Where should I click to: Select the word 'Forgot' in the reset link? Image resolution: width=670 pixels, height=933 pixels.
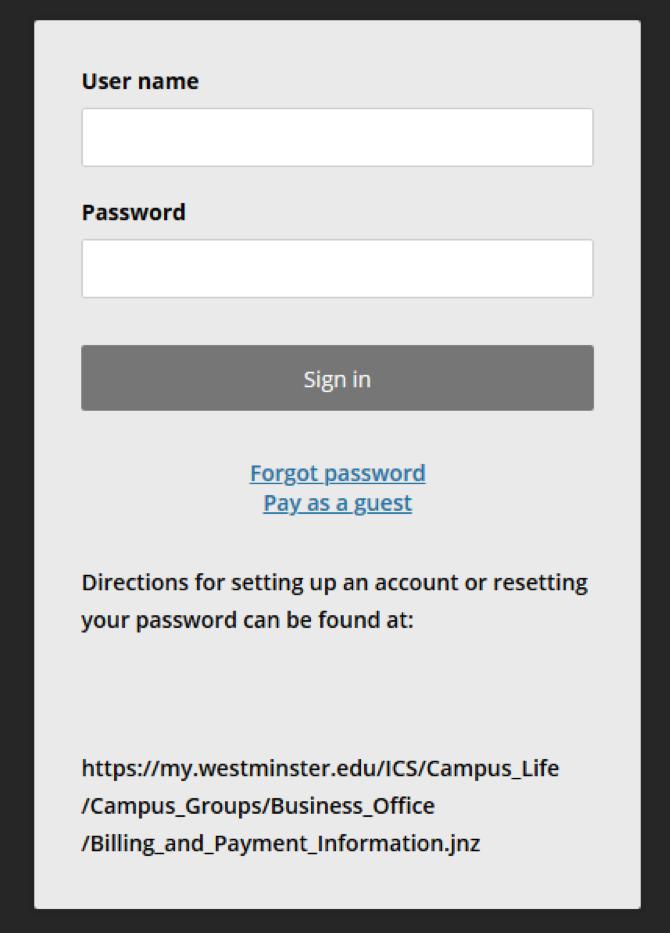click(283, 473)
